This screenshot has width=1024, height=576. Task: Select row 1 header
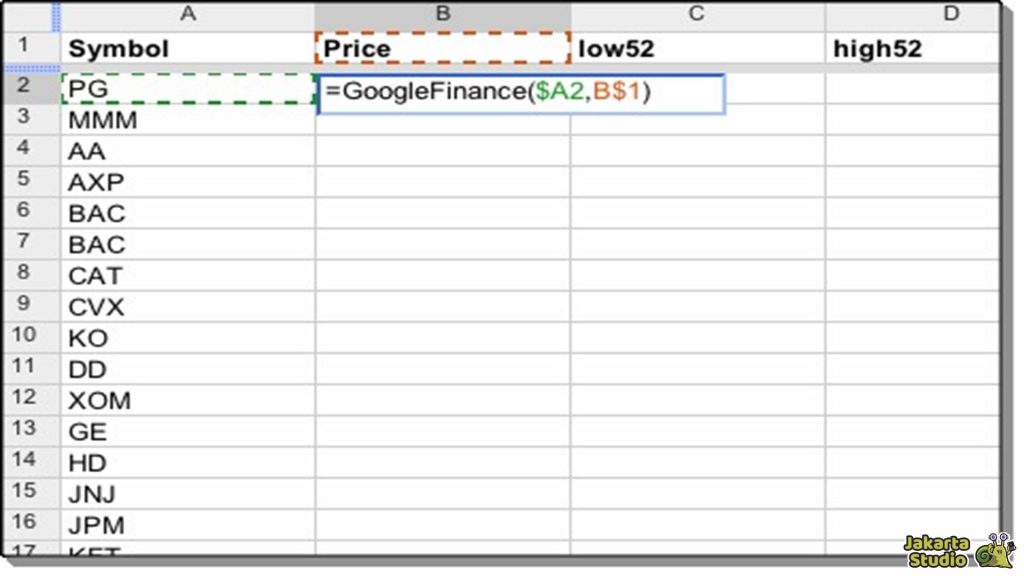25,45
